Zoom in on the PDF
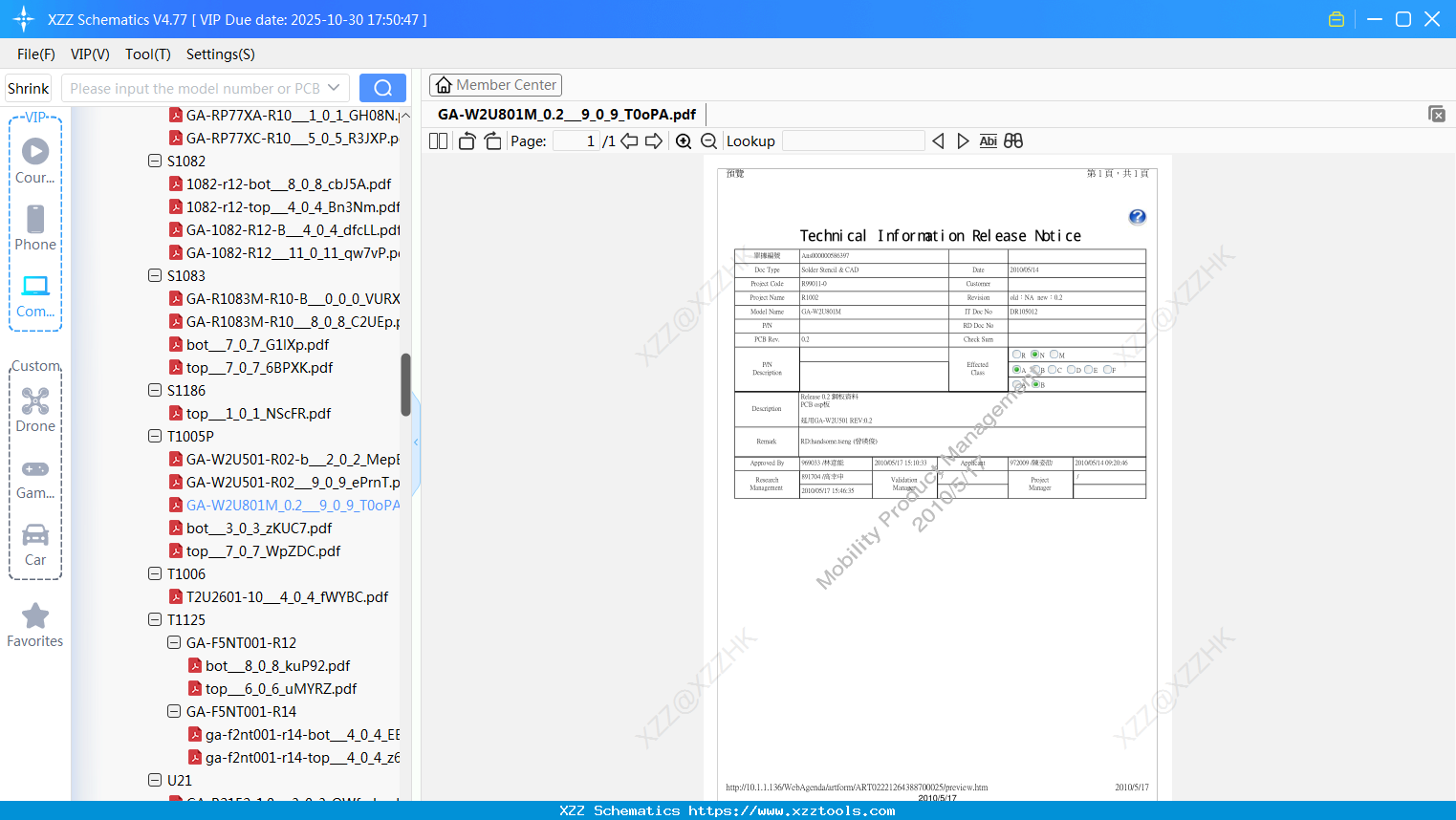This screenshot has width=1456, height=820. 684,141
